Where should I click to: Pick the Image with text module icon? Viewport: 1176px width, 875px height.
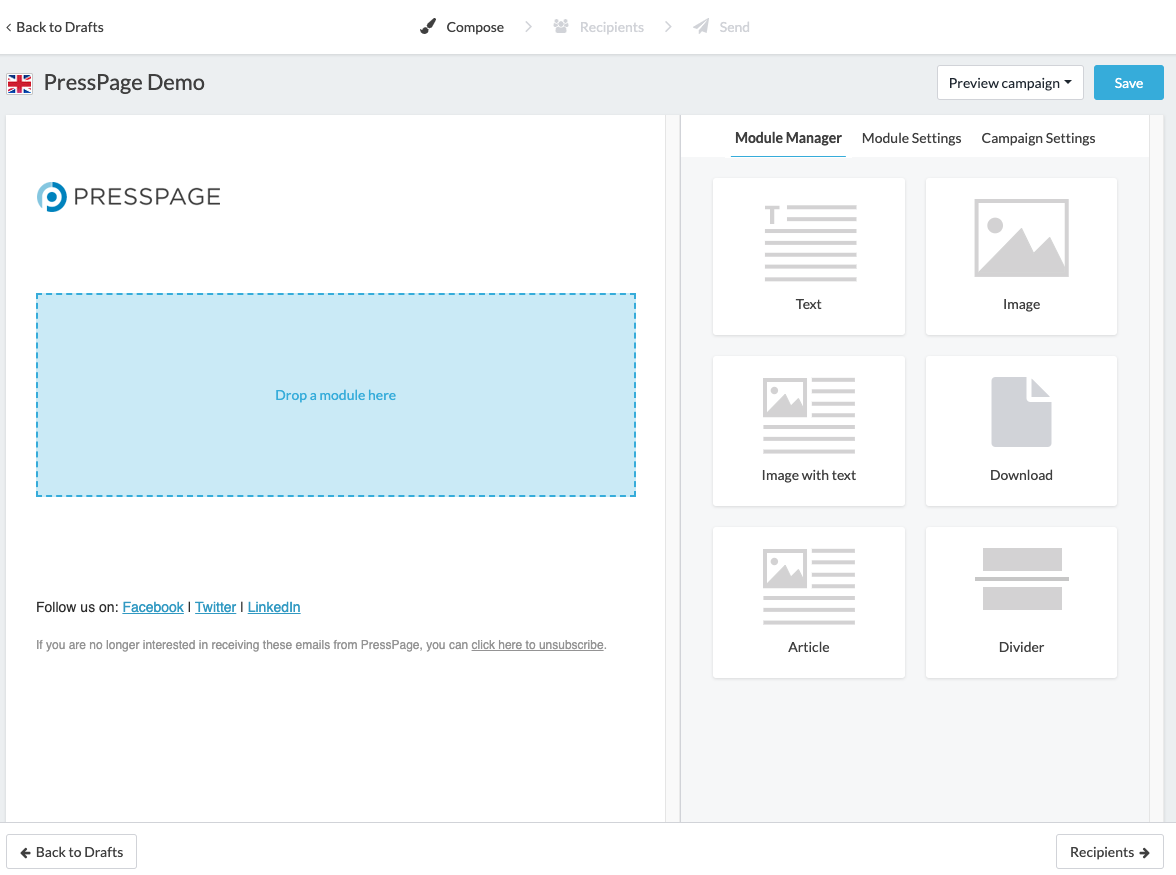click(808, 415)
